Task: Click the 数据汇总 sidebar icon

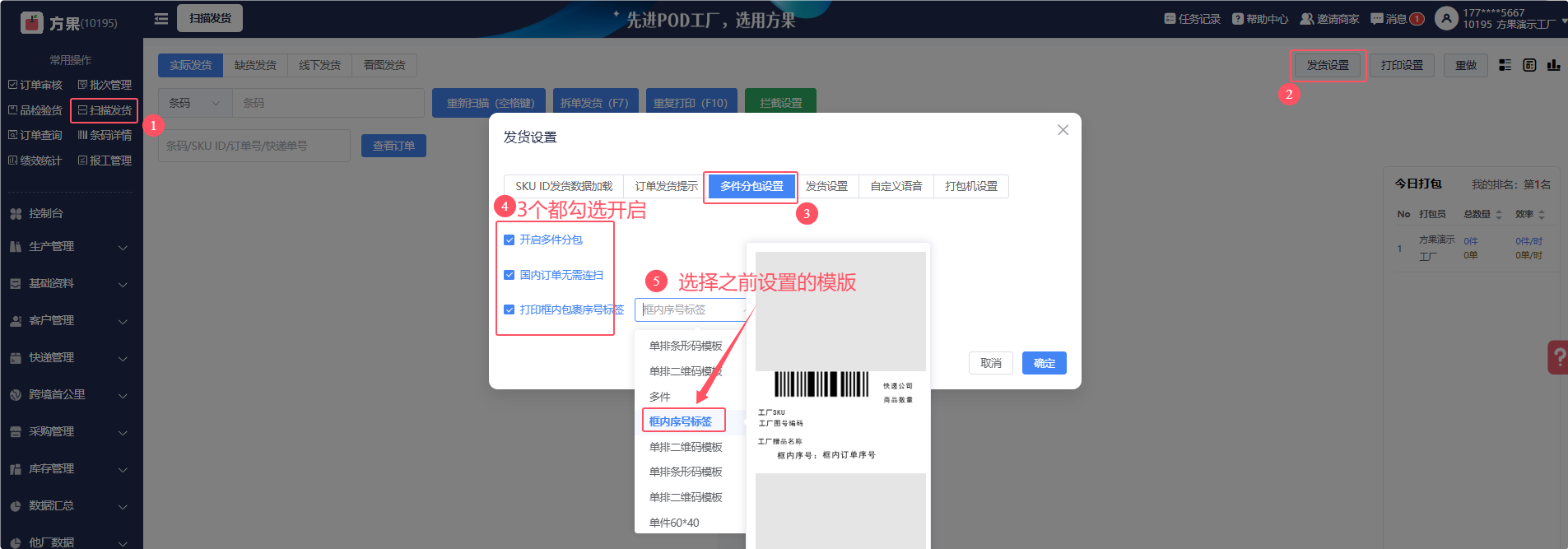Action: [x=16, y=506]
